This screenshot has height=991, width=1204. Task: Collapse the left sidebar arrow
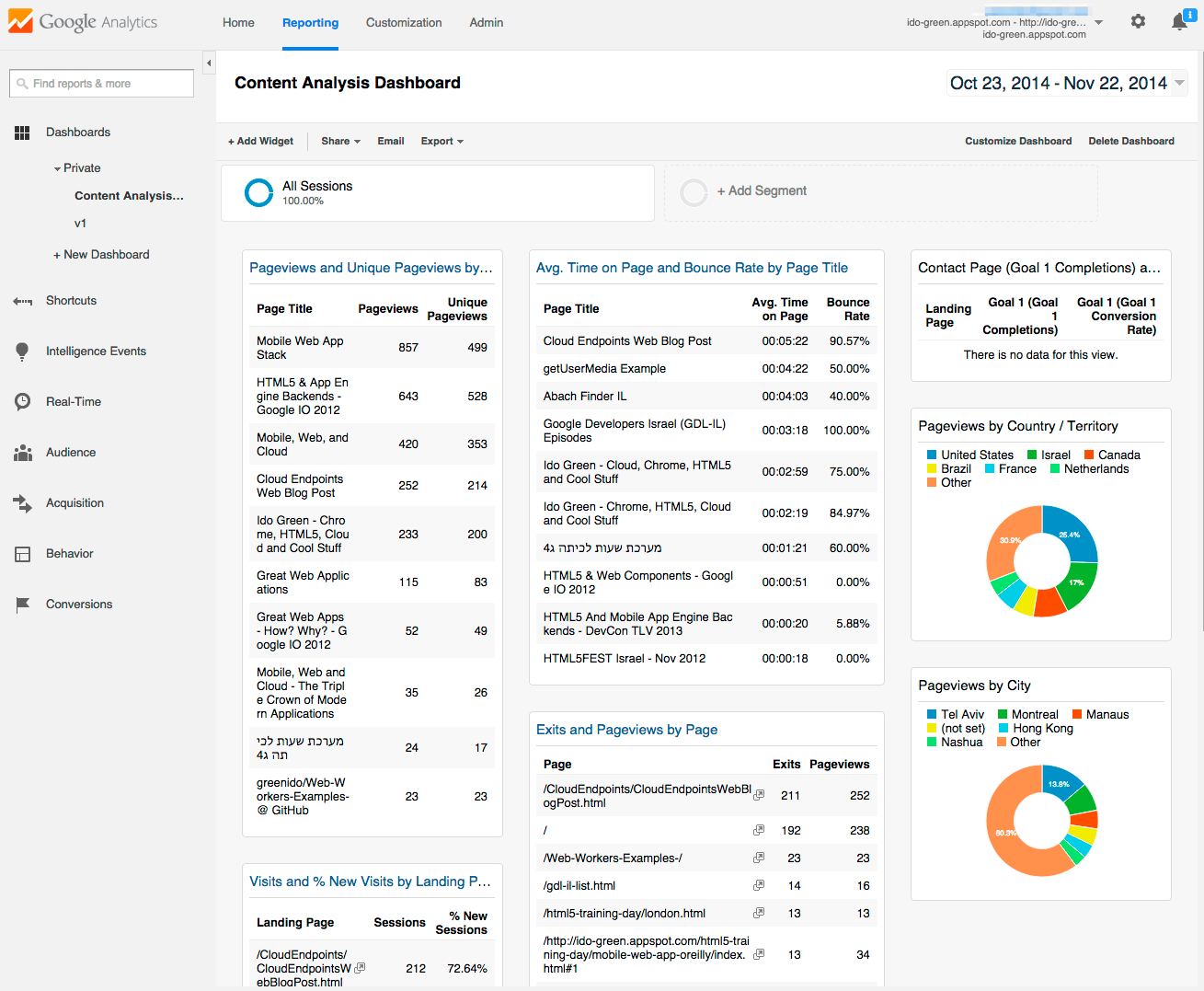(x=209, y=63)
